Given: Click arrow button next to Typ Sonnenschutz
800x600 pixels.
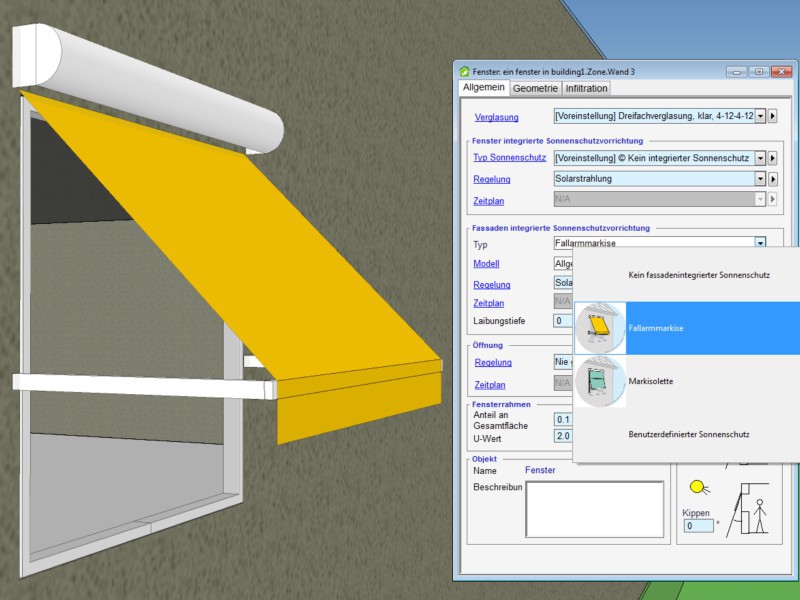Looking at the screenshot, I should [x=772, y=158].
